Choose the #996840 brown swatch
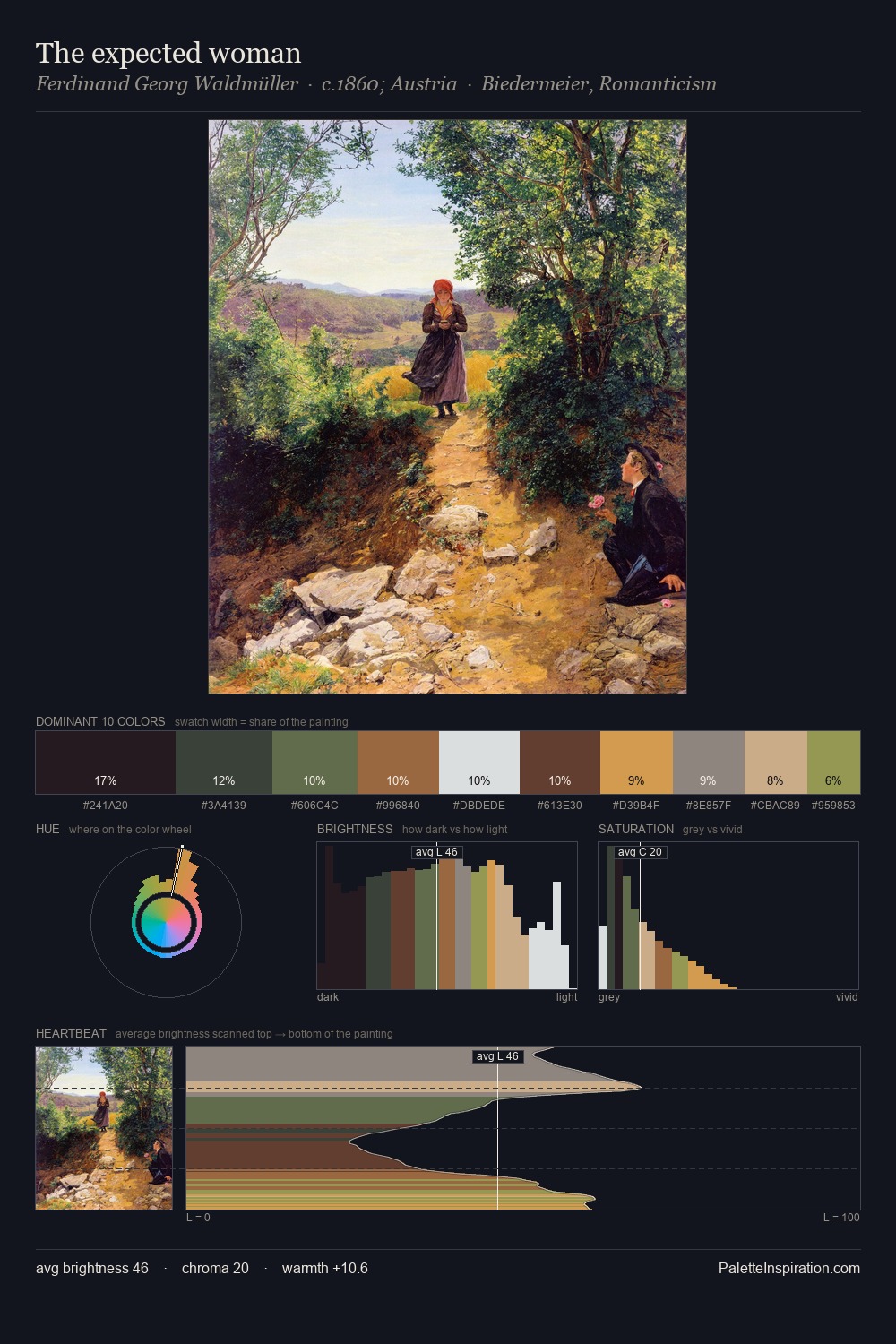The height and width of the screenshot is (1344, 896). 398,762
